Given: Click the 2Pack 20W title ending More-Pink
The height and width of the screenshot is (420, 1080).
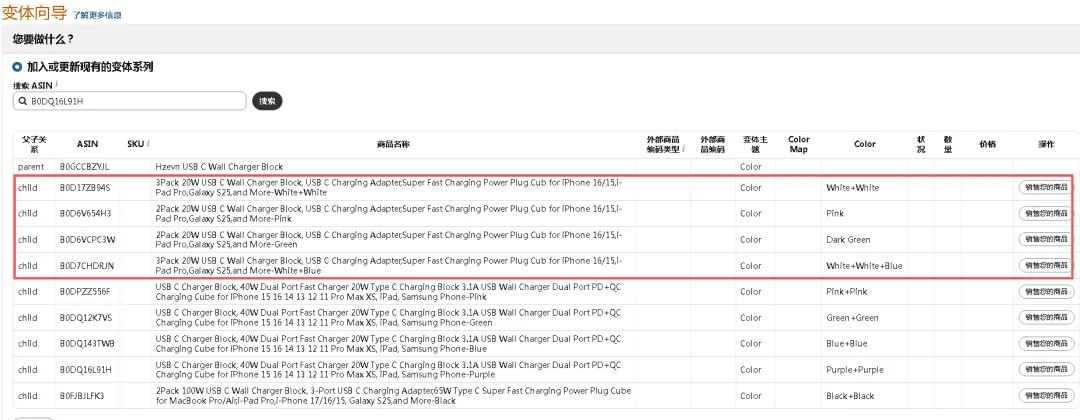Looking at the screenshot, I should [x=388, y=213].
